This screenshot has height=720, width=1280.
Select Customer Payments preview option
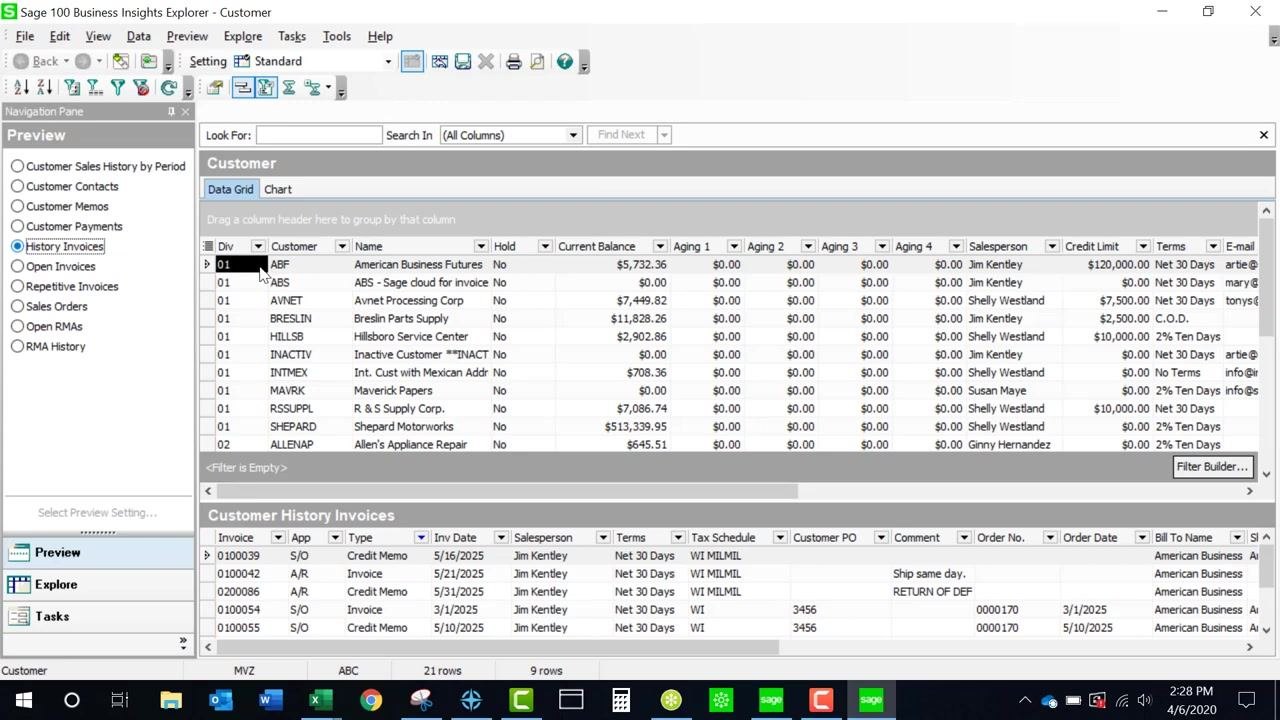(x=67, y=226)
